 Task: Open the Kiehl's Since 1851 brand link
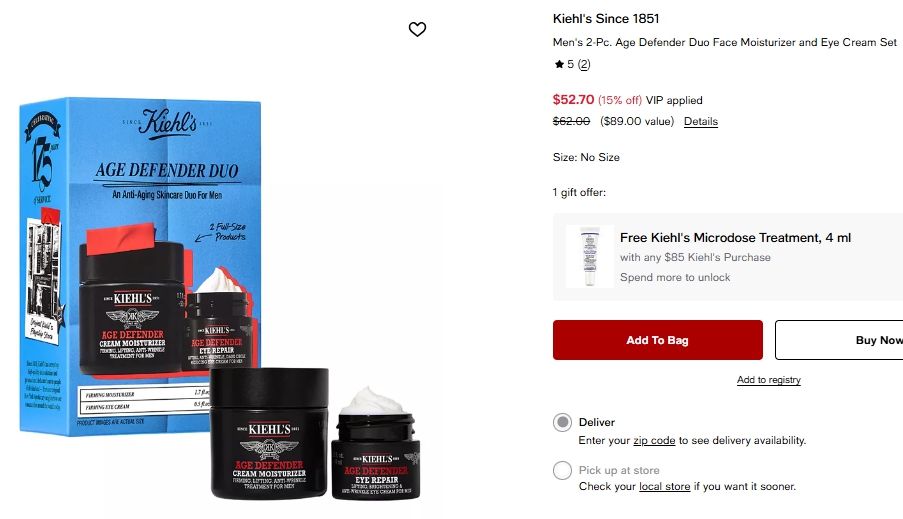click(x=606, y=18)
